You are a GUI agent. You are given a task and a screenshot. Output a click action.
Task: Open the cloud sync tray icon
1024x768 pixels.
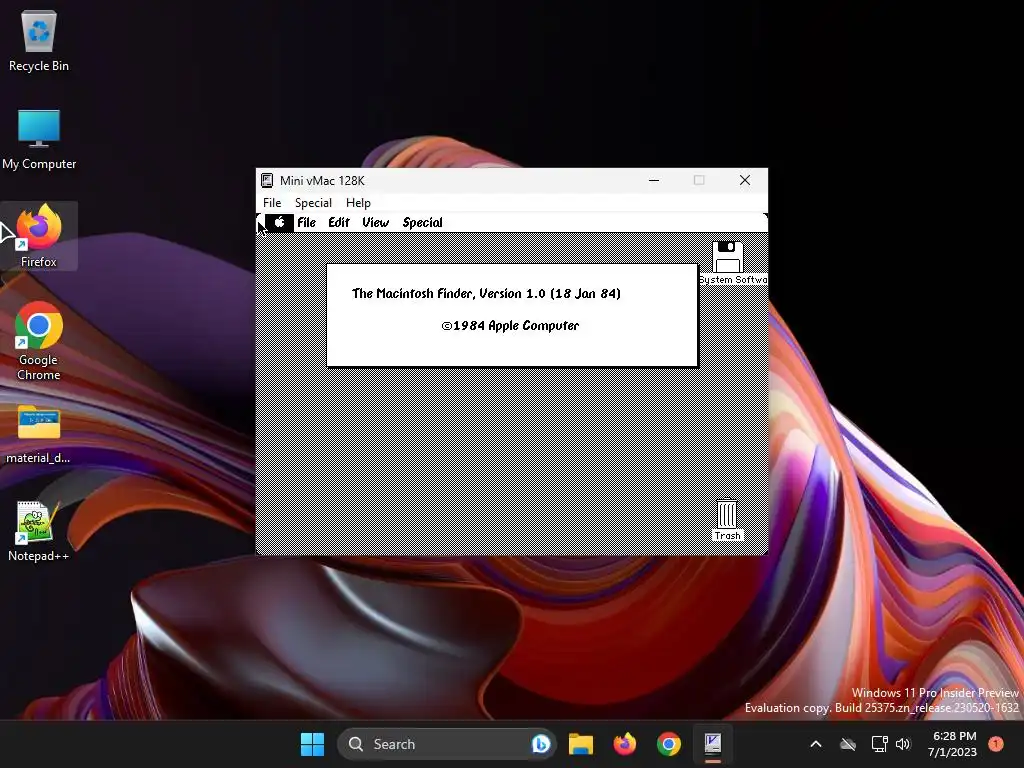coord(848,744)
